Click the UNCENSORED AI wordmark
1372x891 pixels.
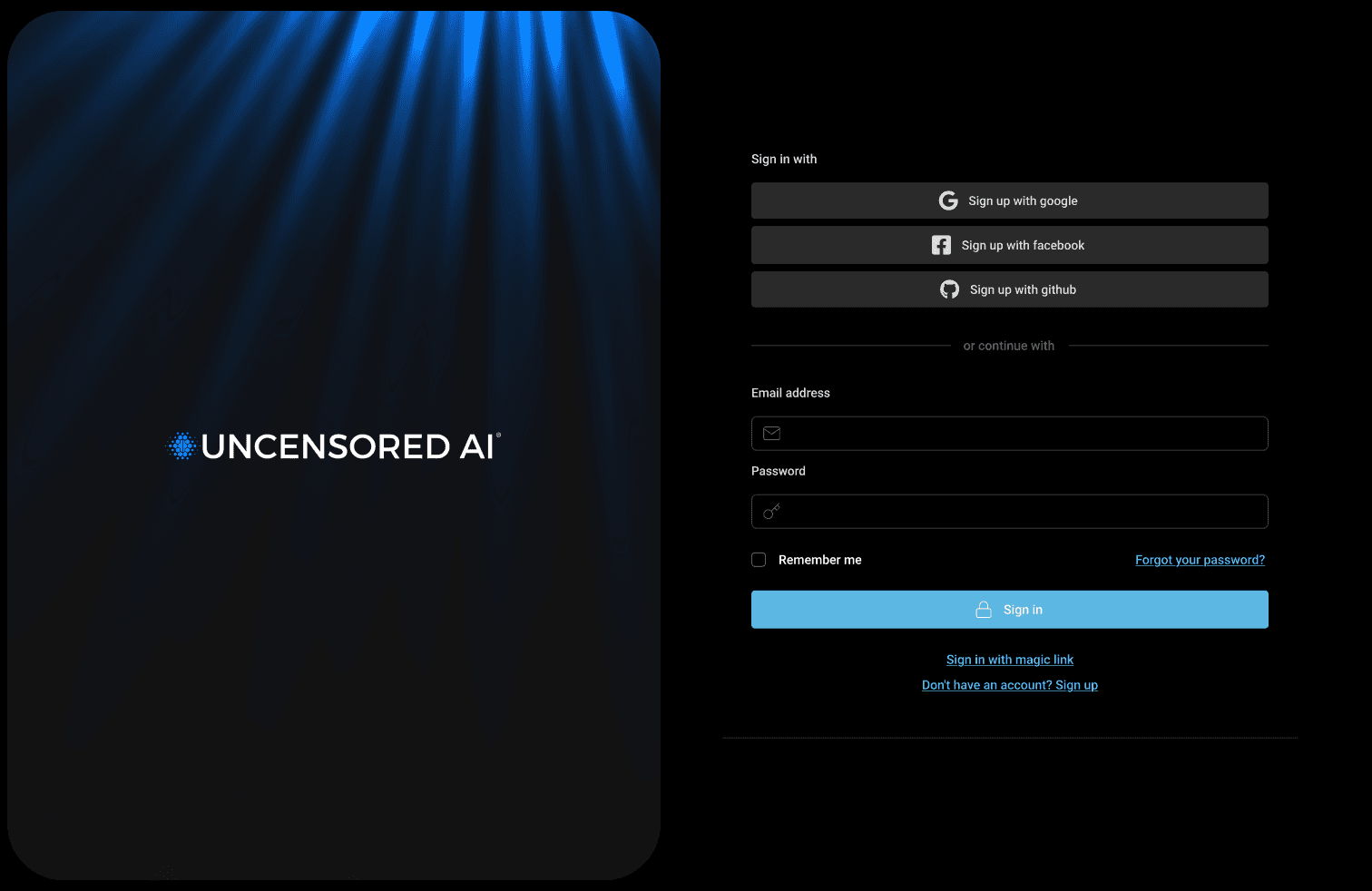point(351,446)
